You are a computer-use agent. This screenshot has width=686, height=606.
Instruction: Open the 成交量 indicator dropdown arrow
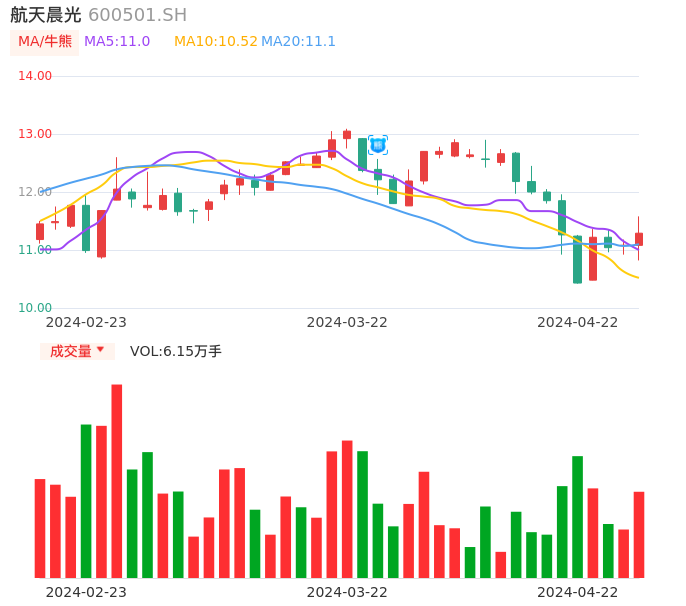click(100, 350)
